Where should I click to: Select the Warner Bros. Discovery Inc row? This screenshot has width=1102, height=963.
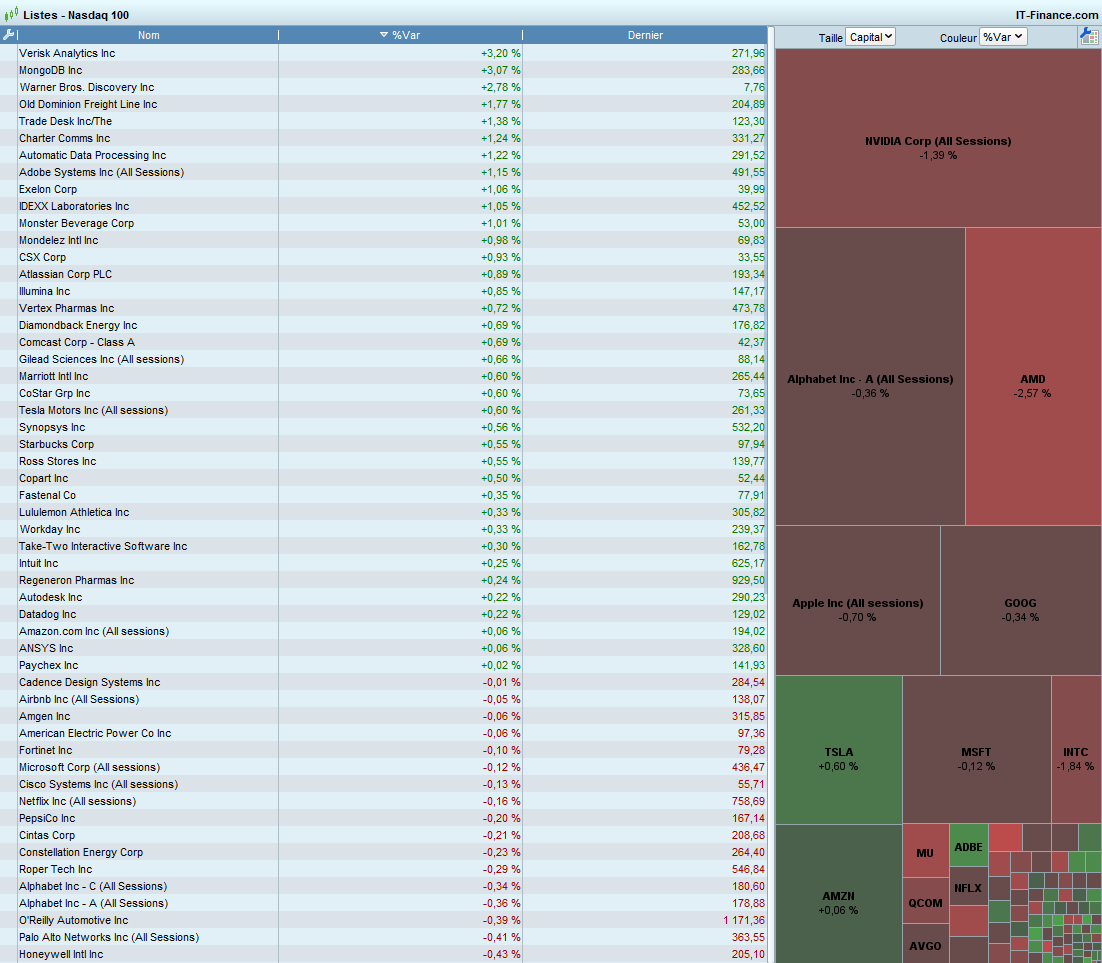click(x=383, y=87)
